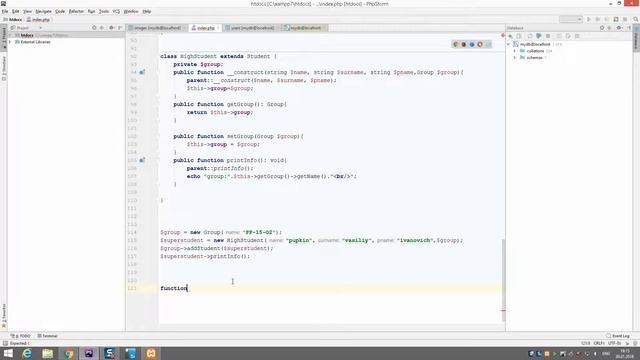This screenshot has height=360, width=640.
Task: Click 'class HighStudent extends Student' line
Action: click(218, 56)
